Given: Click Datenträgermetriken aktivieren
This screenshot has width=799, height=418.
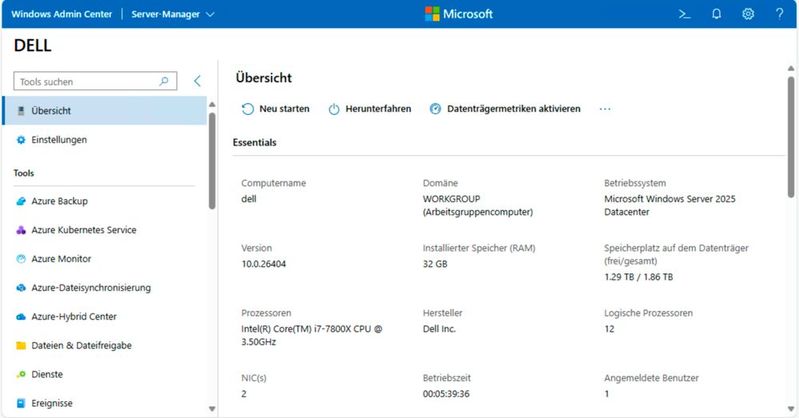Looking at the screenshot, I should click(x=505, y=109).
